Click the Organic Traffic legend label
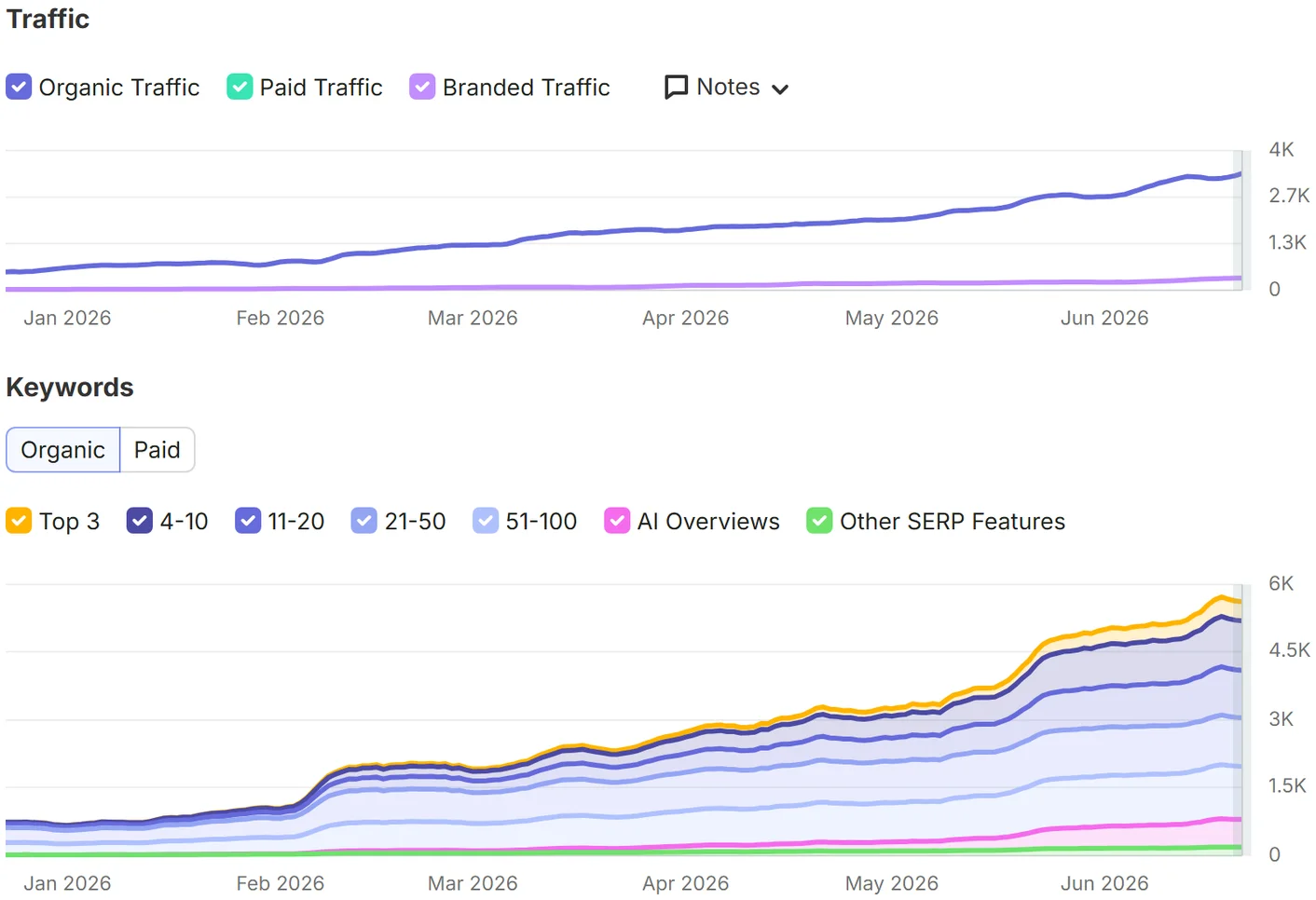1316x900 pixels. (x=119, y=88)
